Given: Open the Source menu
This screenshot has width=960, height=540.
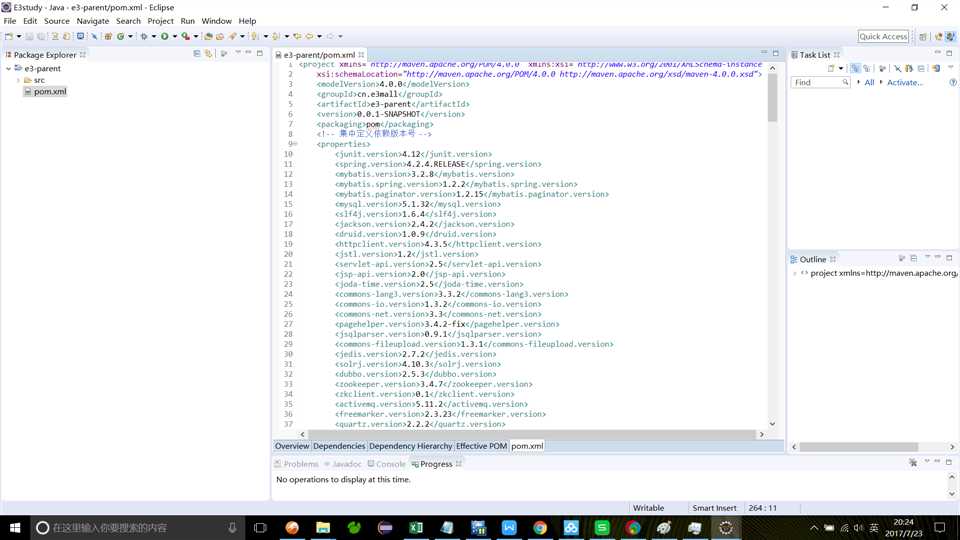Looking at the screenshot, I should pos(56,21).
